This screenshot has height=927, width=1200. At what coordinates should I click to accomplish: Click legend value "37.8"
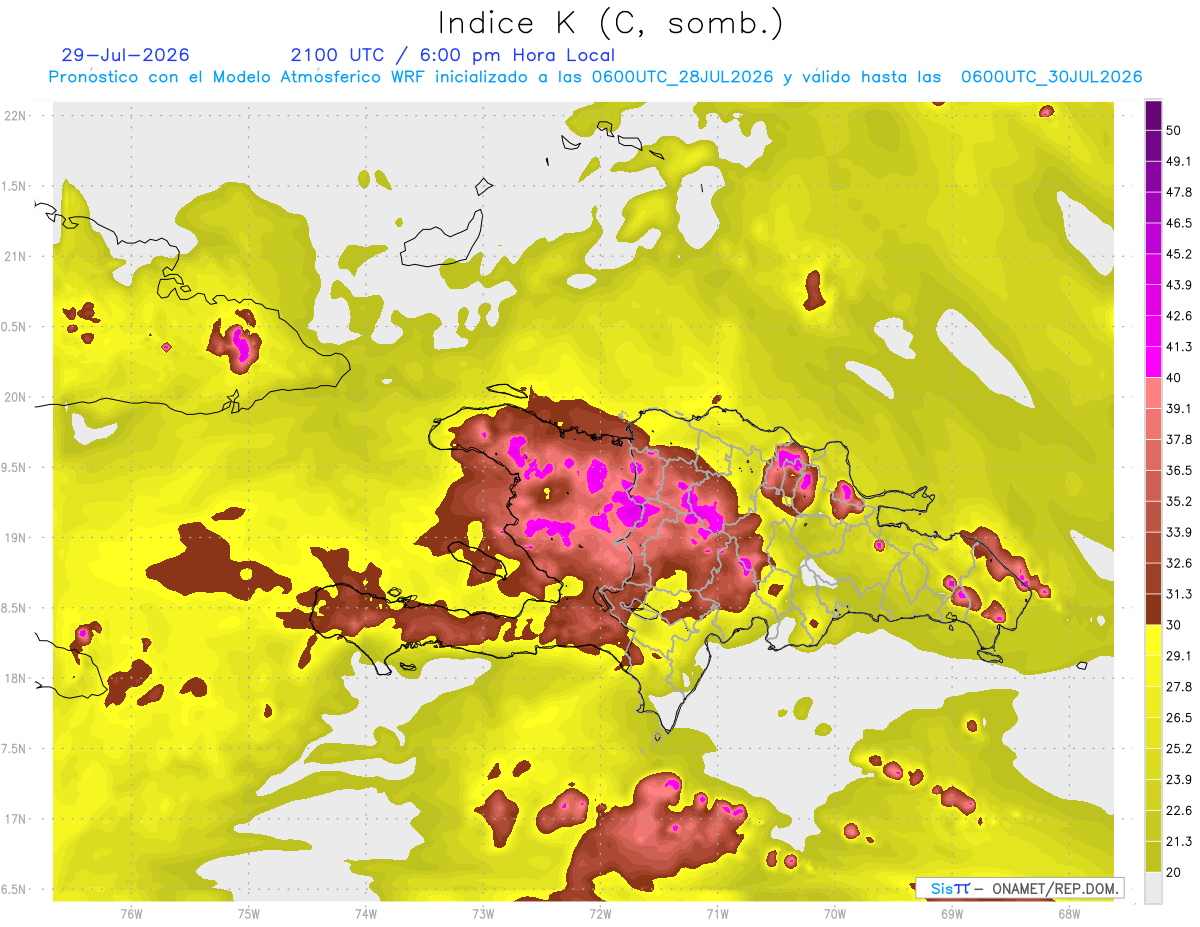[1178, 439]
